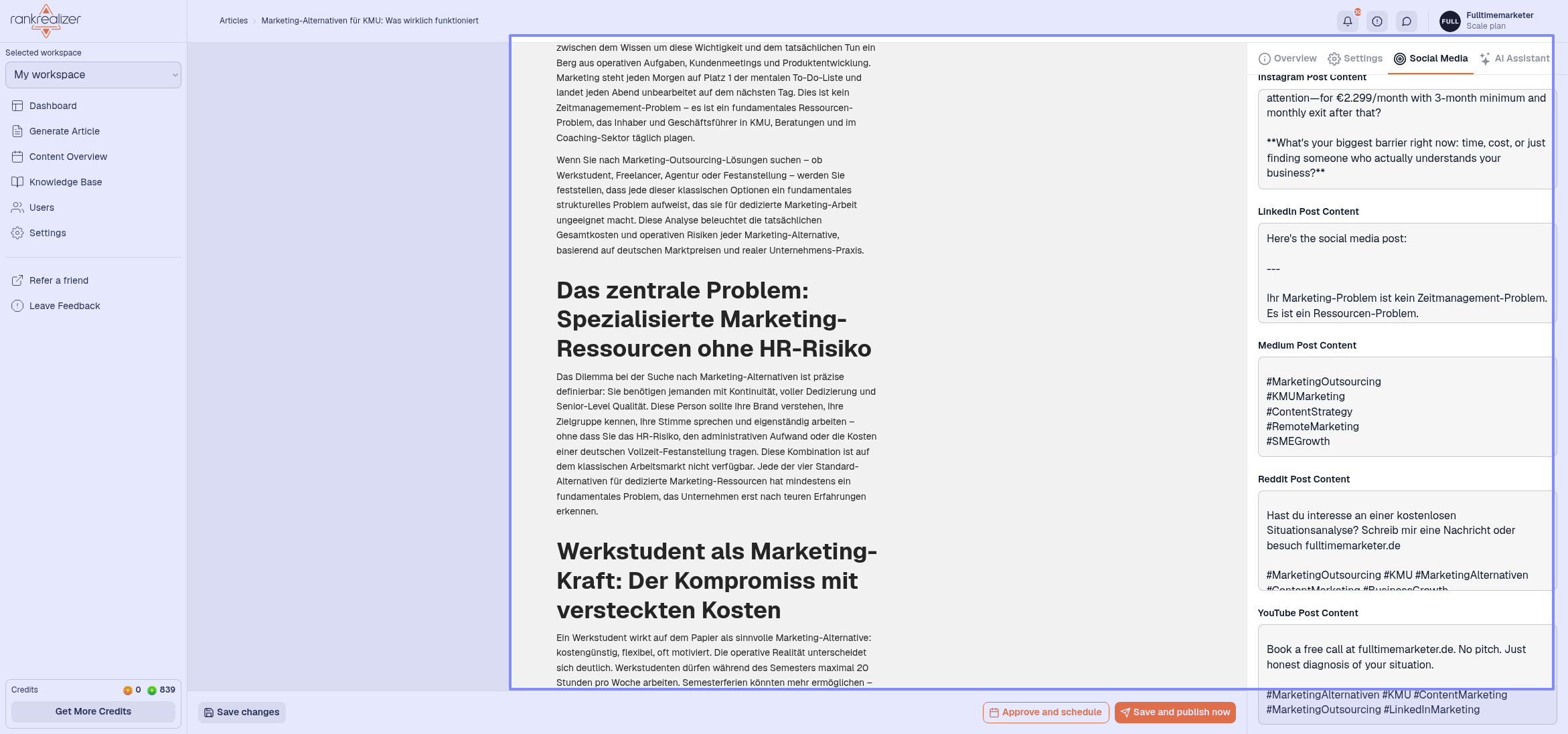This screenshot has width=1568, height=734.
Task: Open the AI Assistant tab
Action: coord(1514,58)
